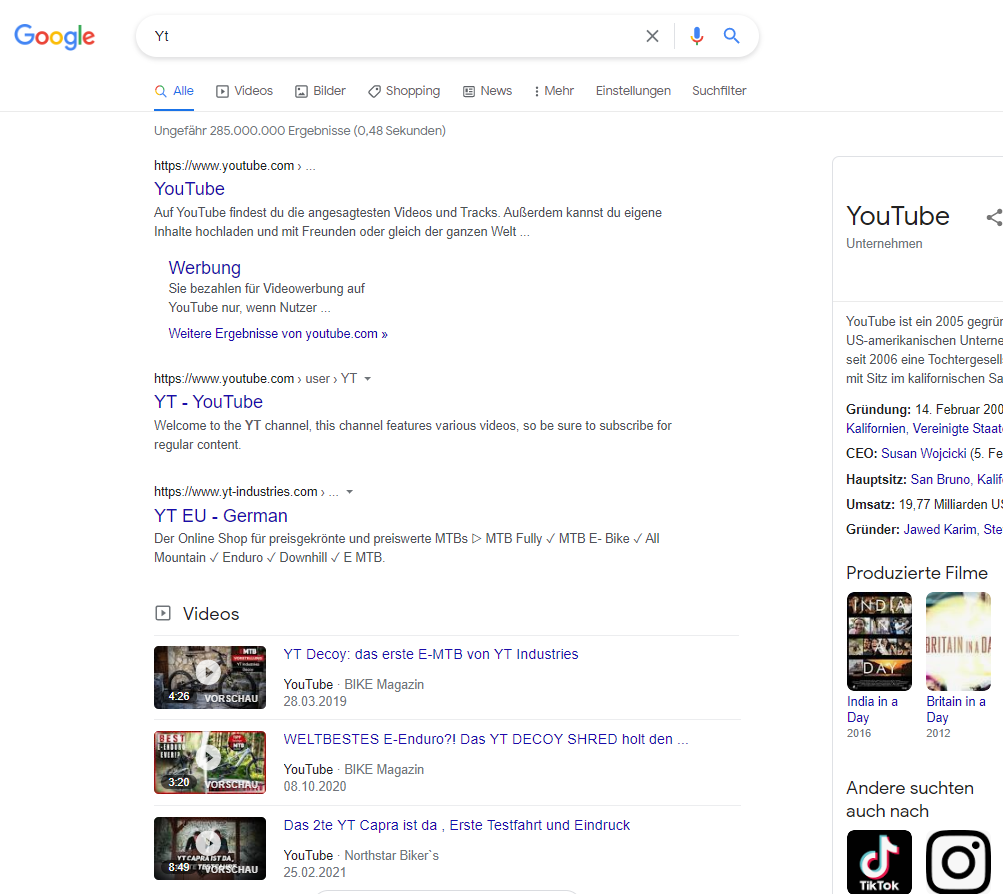Open TikTok from Andere suchten auch nach

coord(879,861)
